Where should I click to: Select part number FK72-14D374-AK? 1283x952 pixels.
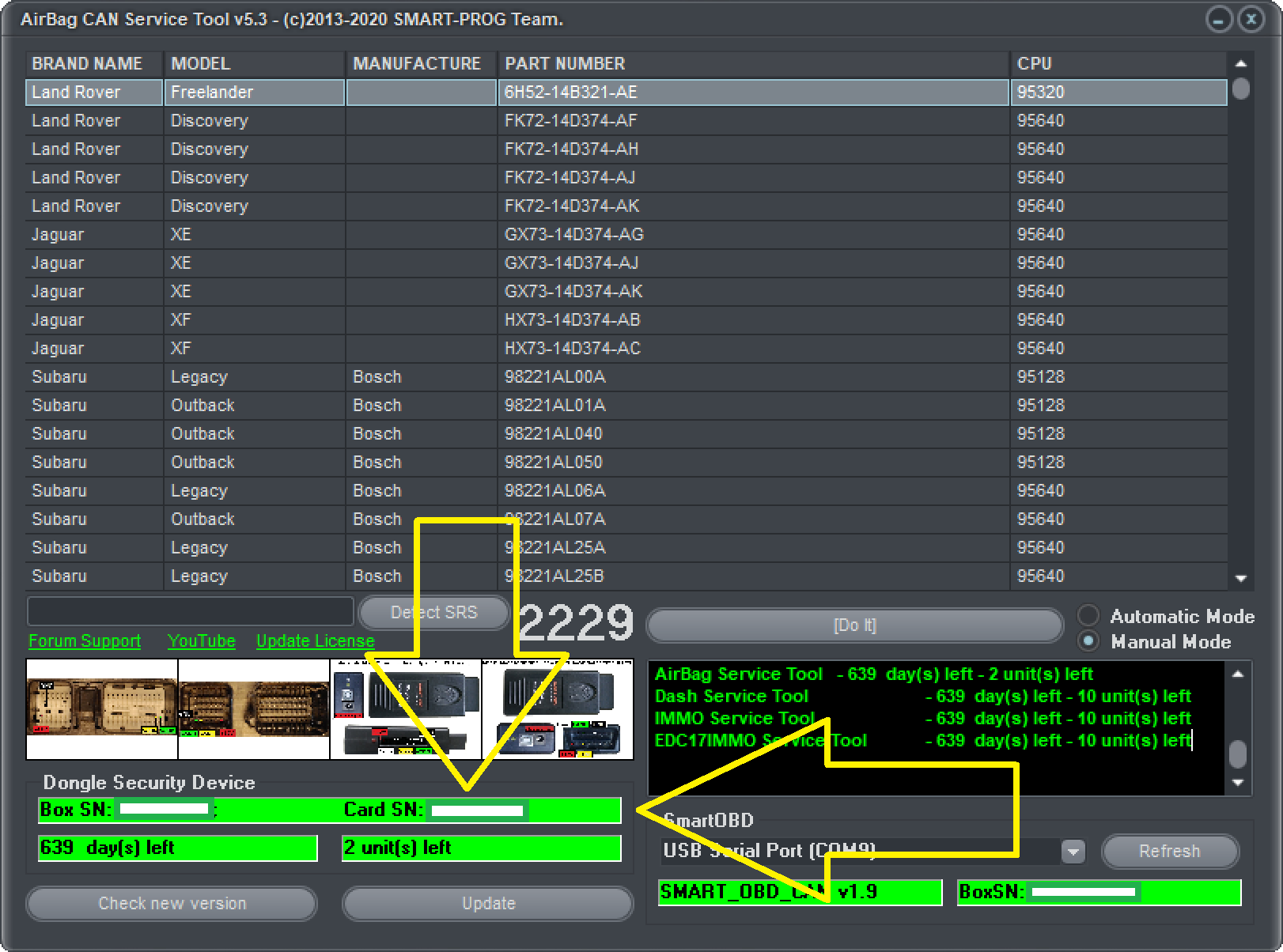(x=571, y=206)
